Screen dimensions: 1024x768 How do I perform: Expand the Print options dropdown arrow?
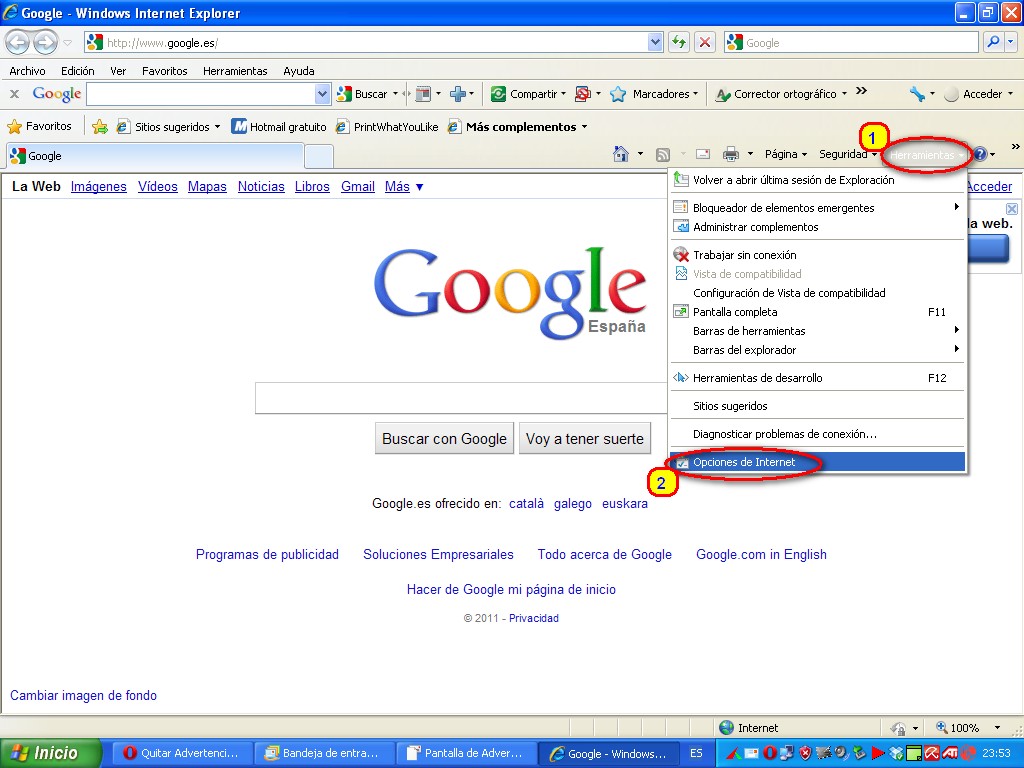pyautogui.click(x=750, y=154)
